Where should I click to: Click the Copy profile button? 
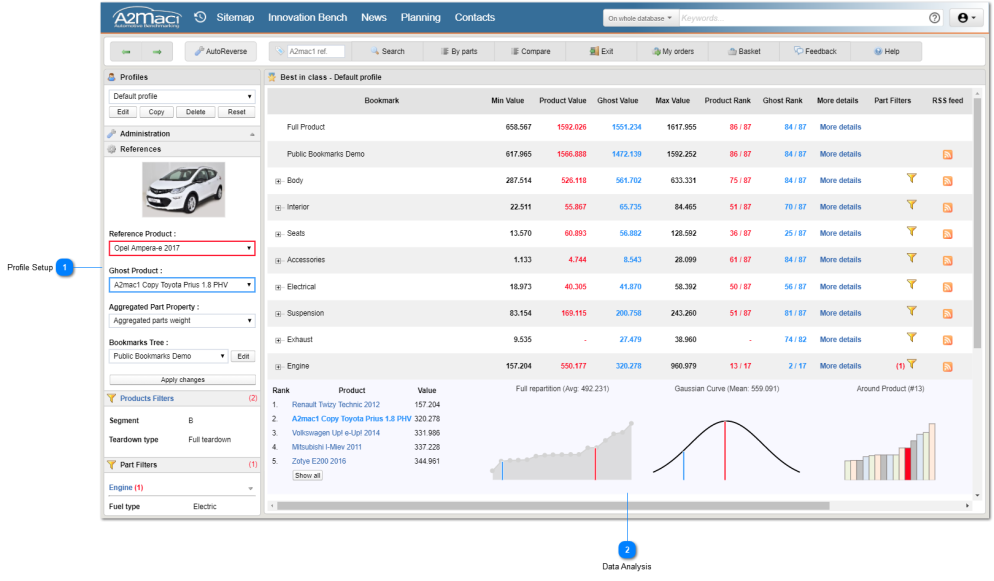tap(157, 112)
